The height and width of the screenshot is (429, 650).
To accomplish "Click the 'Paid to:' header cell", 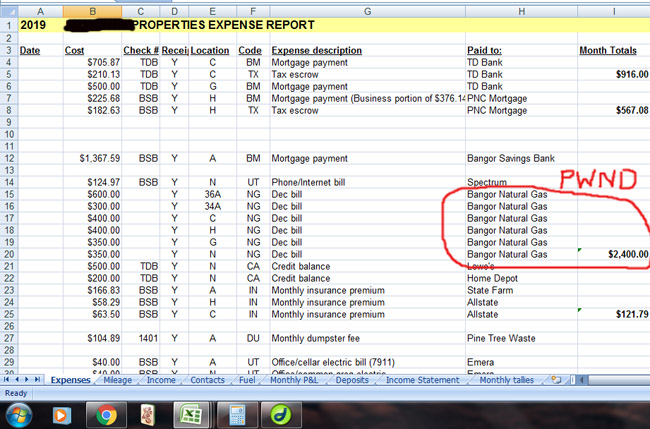I will pos(521,51).
